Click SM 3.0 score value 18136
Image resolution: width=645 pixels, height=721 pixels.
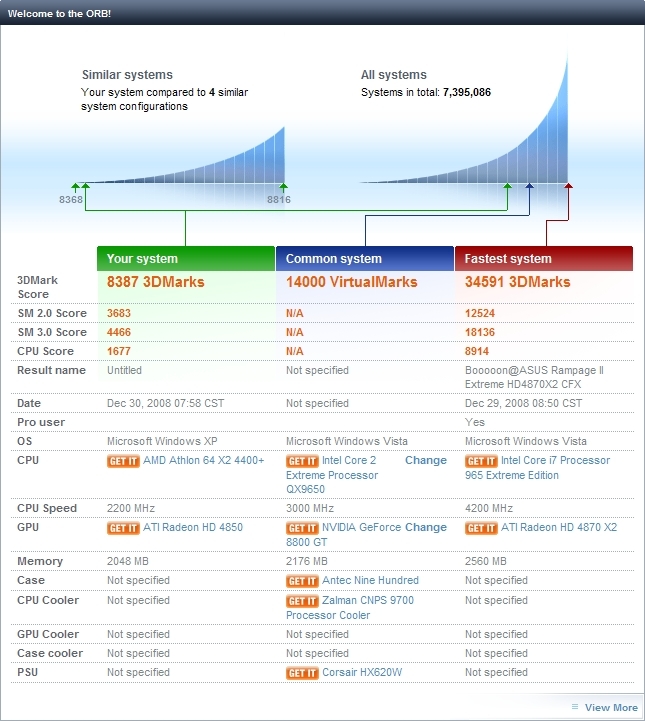pyautogui.click(x=479, y=332)
